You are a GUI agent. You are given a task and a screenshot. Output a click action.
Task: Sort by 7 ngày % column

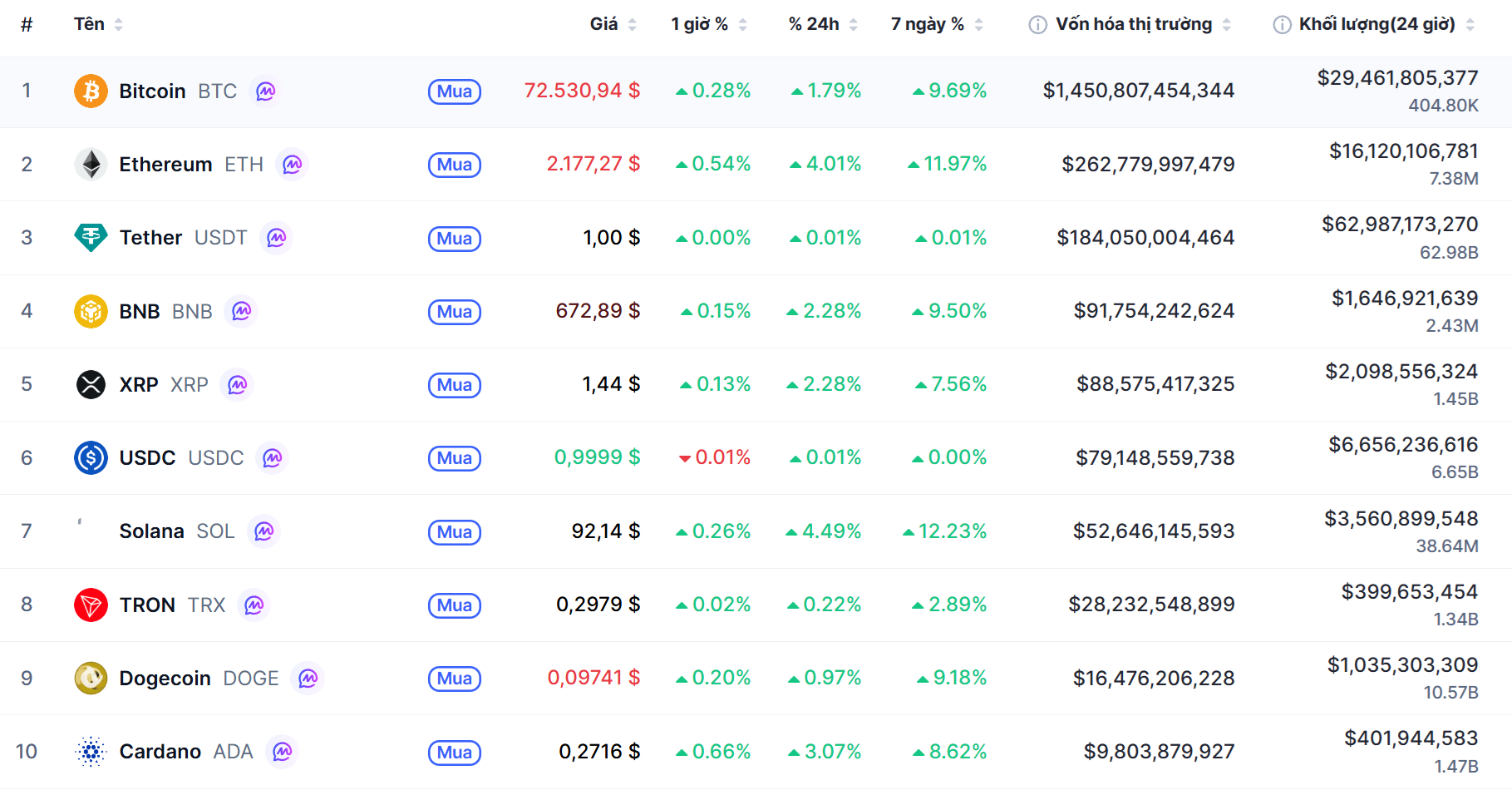pos(928,24)
